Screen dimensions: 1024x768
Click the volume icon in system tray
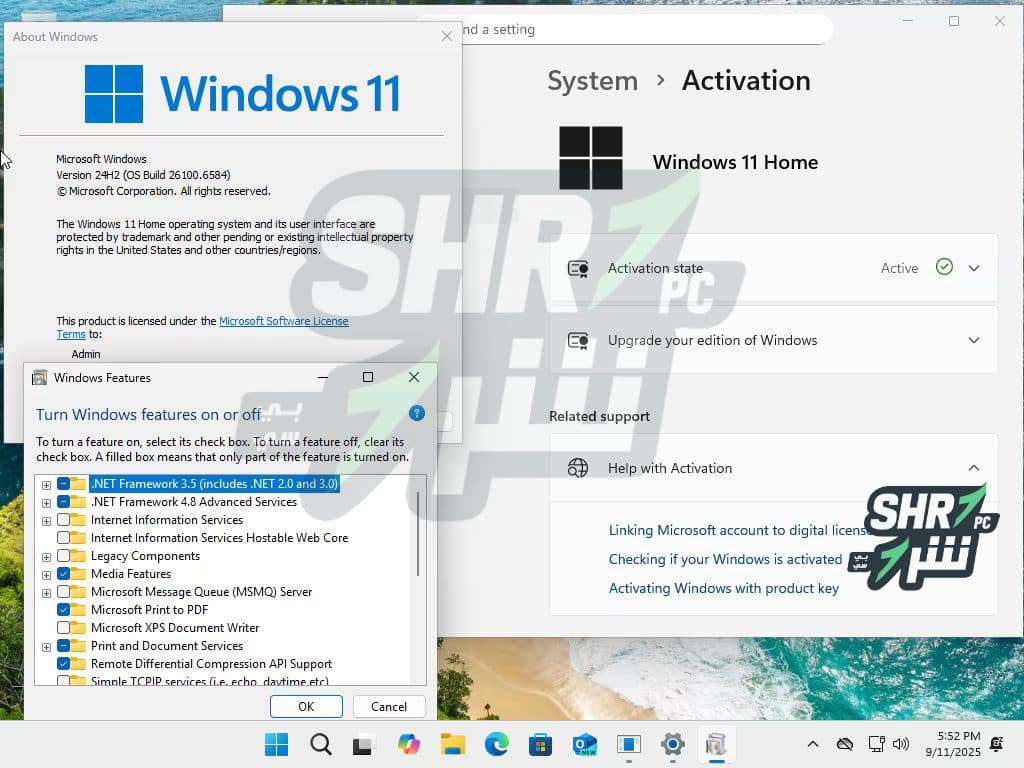tap(901, 744)
